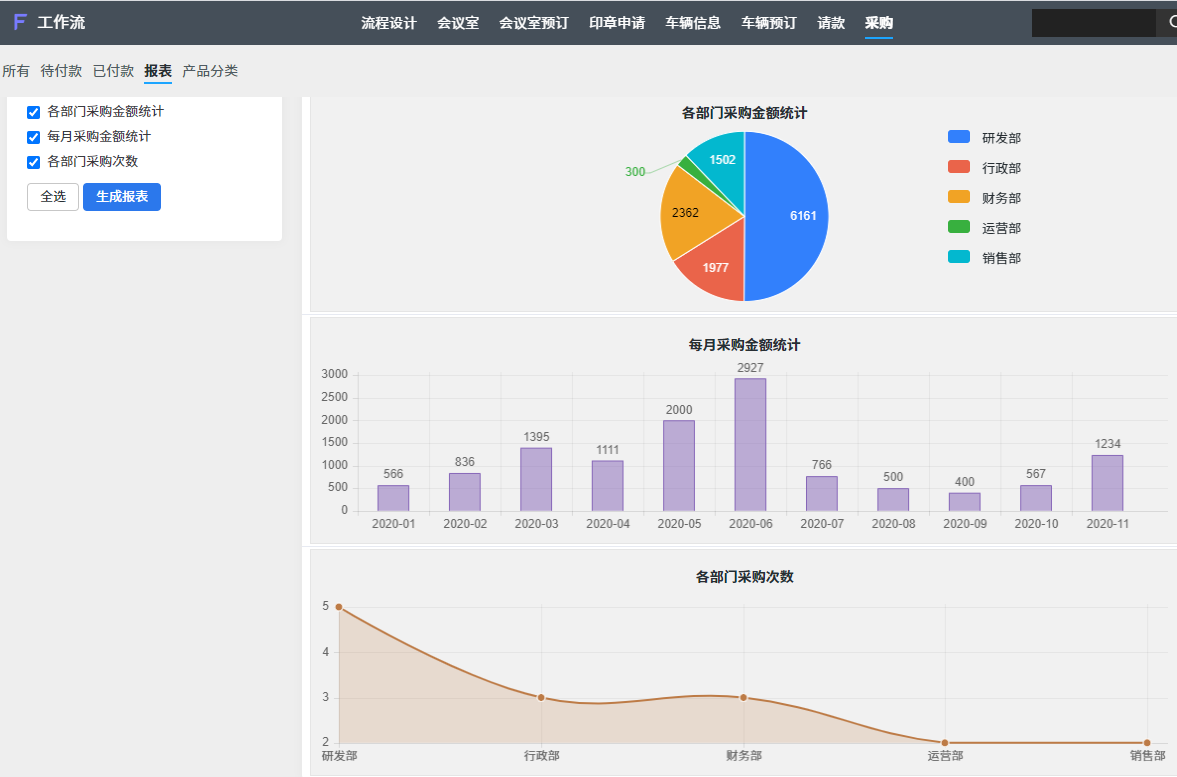
Task: Disable the 各部门采购次数 checkbox
Action: click(33, 162)
